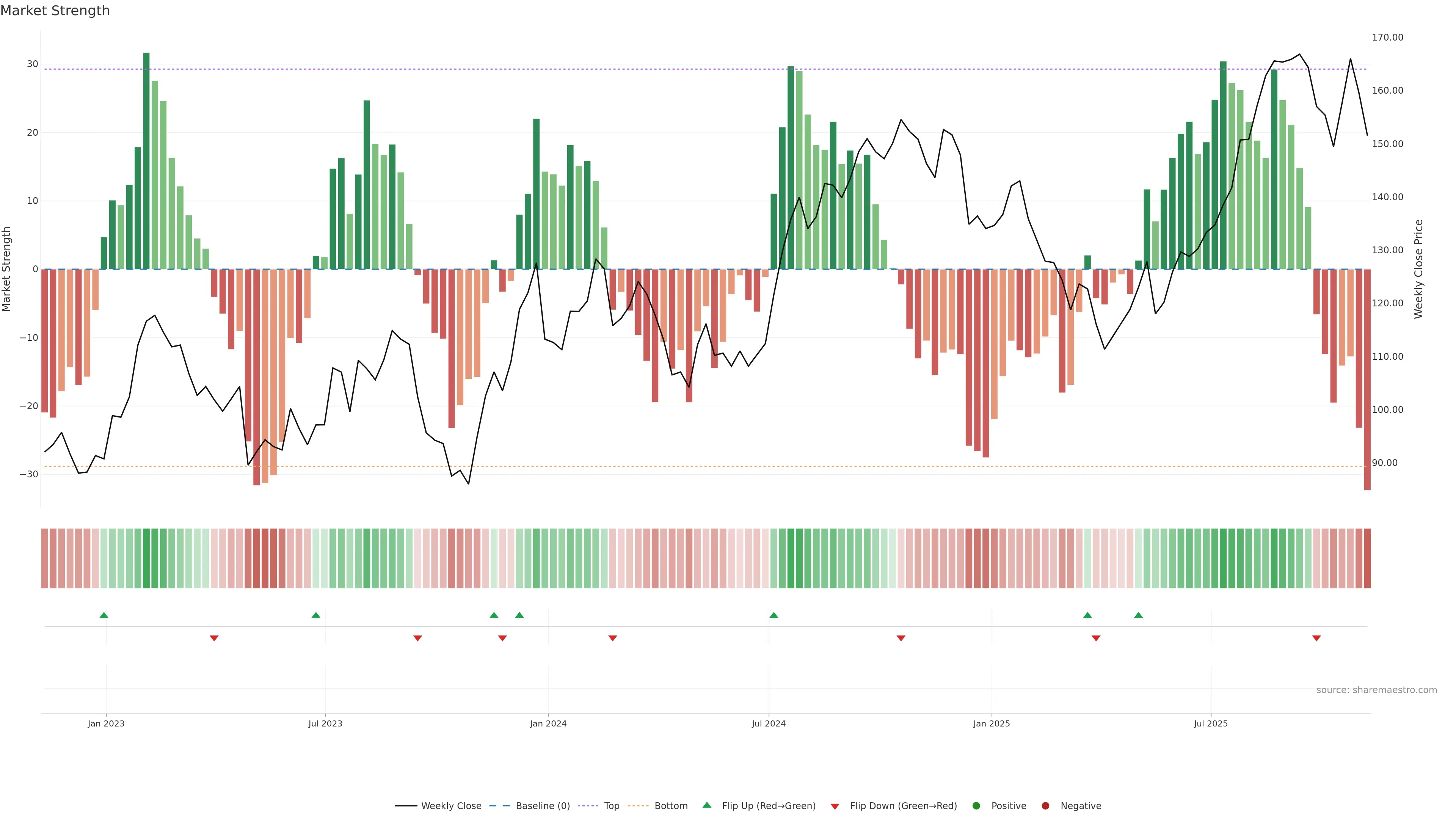Click first green flip-up marker near Jan 2023
Viewport: 1456px width, 819px height.
coord(104,615)
